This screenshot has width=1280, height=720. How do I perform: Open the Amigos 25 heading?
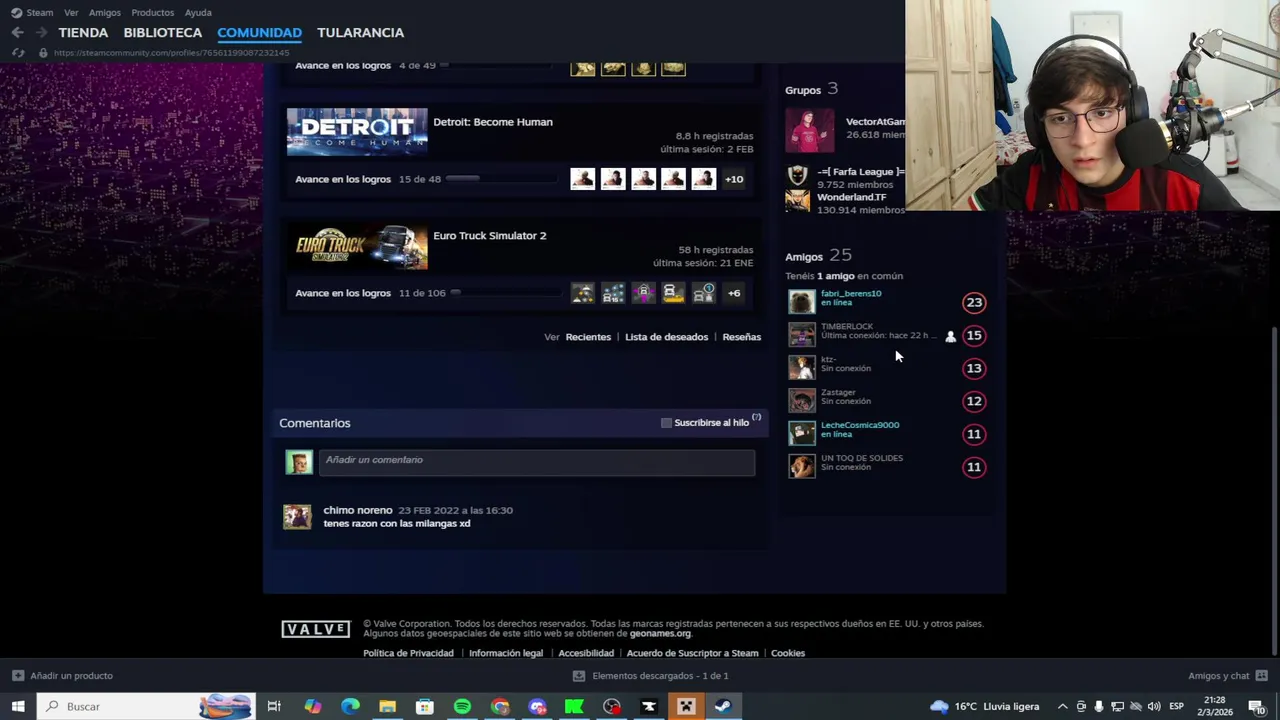coord(818,256)
